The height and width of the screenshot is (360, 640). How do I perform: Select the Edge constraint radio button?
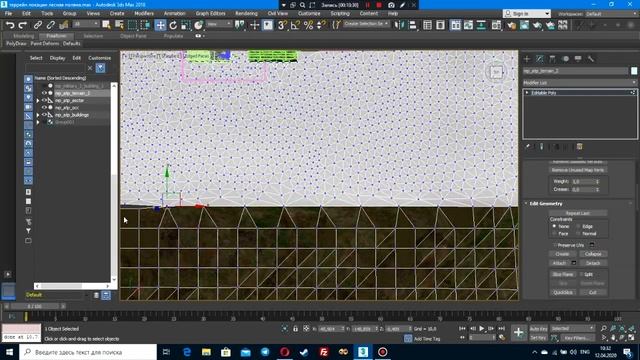click(x=578, y=226)
